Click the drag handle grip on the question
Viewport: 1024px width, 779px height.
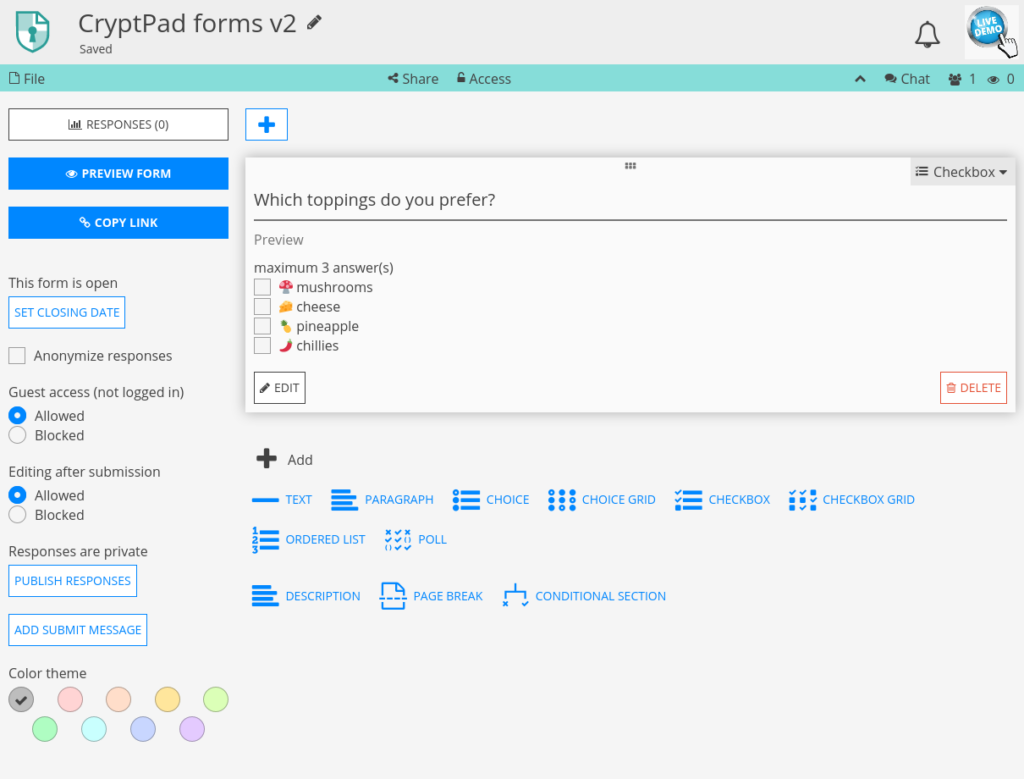pyautogui.click(x=630, y=166)
